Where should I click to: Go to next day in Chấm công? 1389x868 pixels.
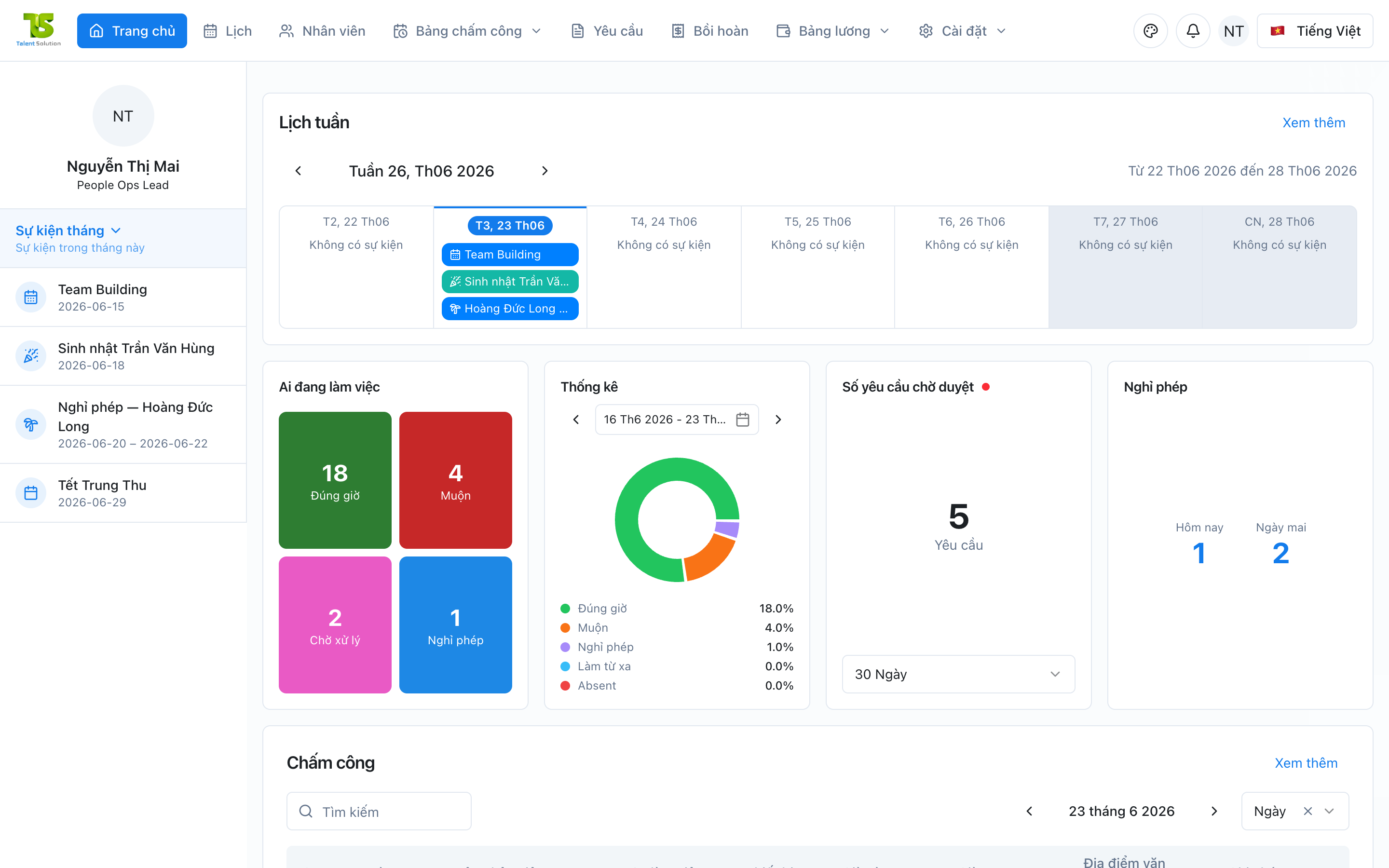(x=1214, y=811)
